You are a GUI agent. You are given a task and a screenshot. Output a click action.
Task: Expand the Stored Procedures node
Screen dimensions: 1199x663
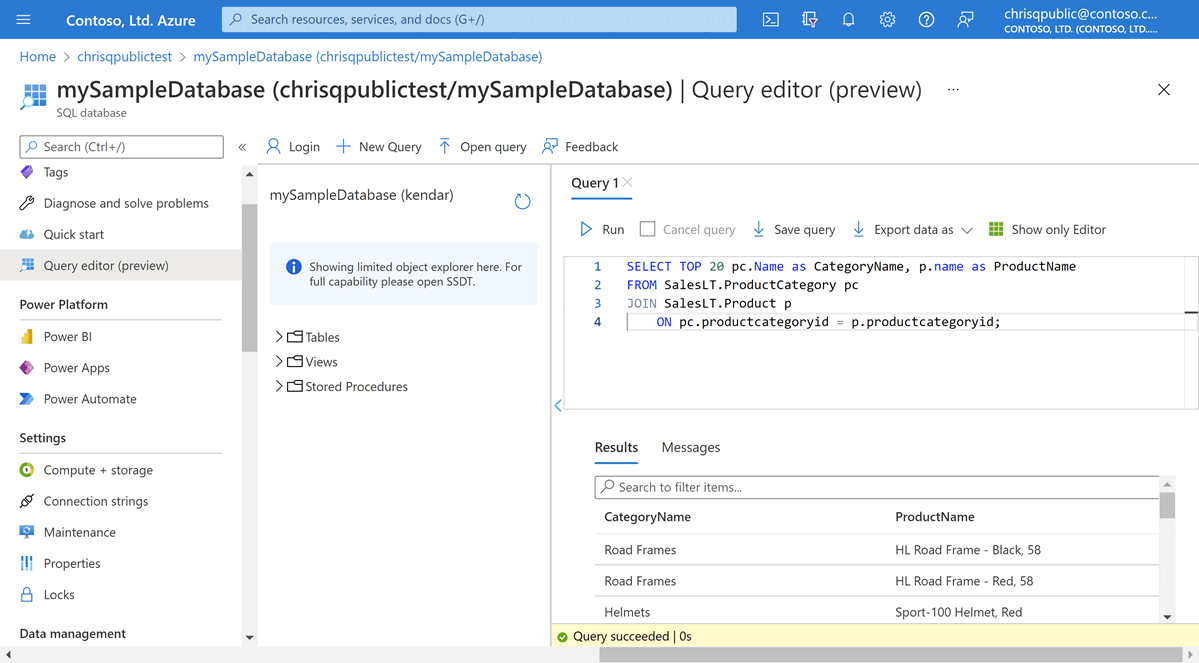pyautogui.click(x=279, y=386)
